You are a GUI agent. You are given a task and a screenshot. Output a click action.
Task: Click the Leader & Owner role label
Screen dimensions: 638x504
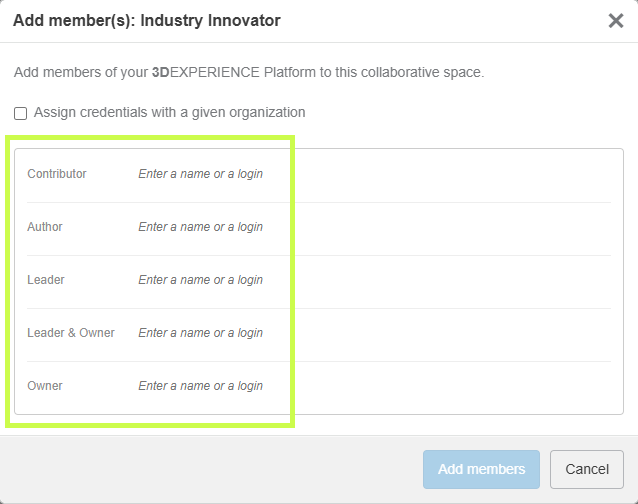pos(71,333)
